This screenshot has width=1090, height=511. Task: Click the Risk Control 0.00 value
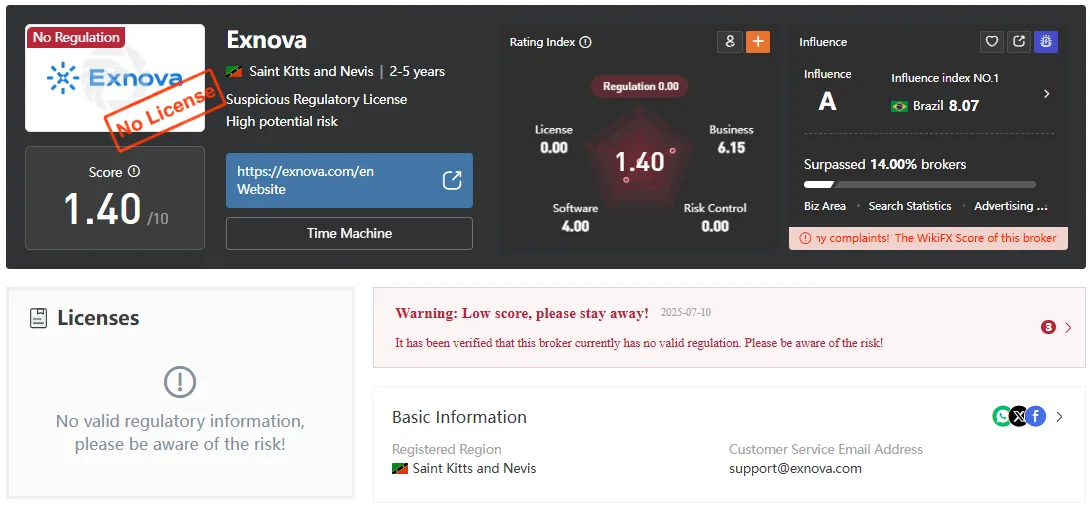click(715, 226)
